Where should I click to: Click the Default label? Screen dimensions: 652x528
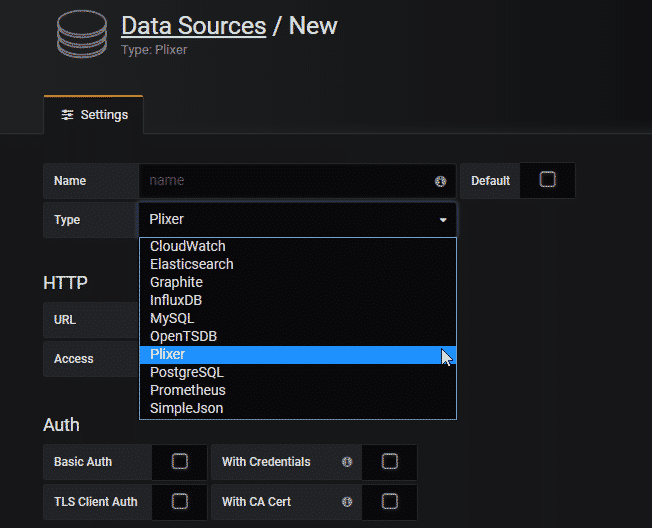pyautogui.click(x=490, y=181)
